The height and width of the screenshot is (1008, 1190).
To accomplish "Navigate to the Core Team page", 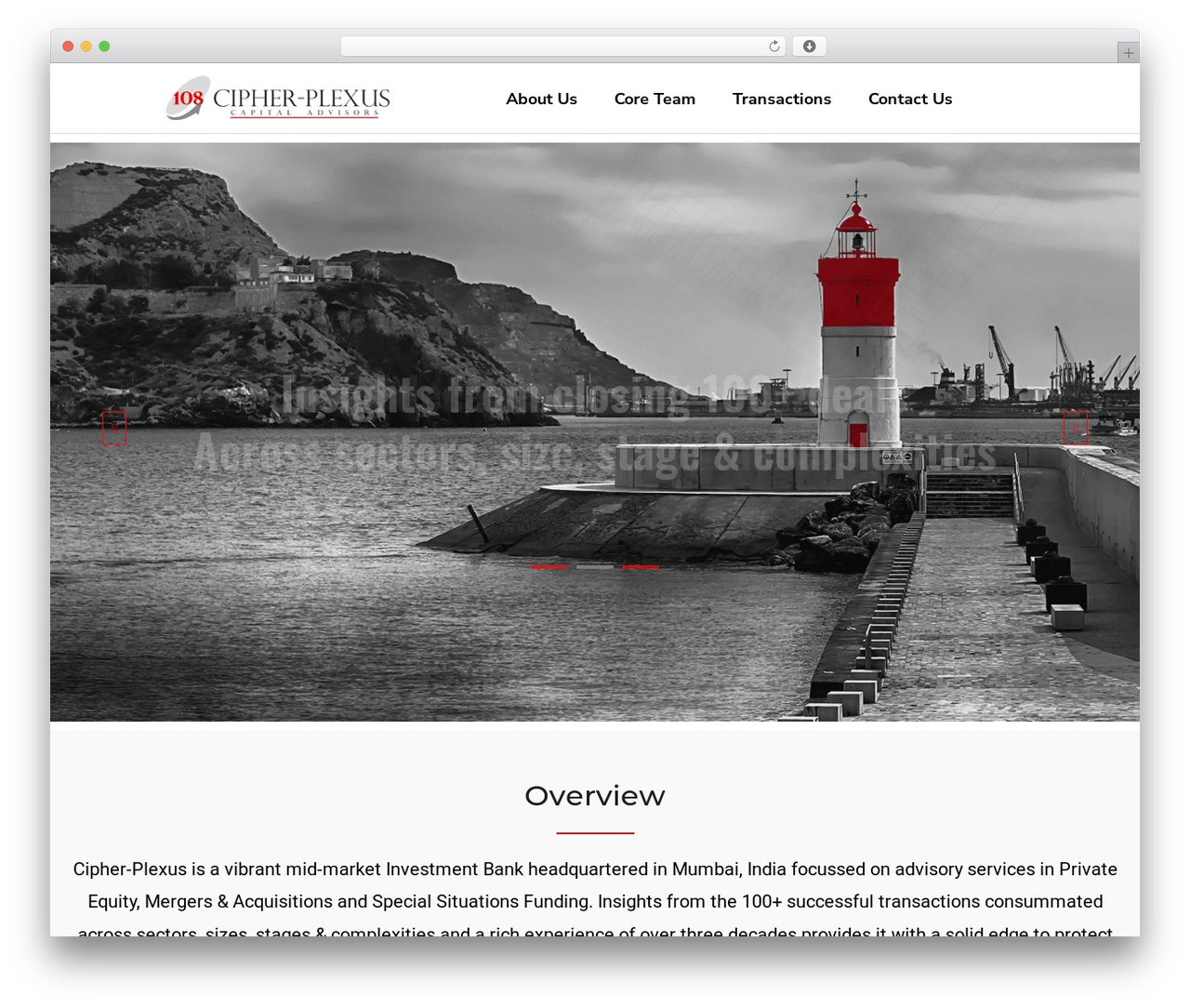I will coord(654,99).
